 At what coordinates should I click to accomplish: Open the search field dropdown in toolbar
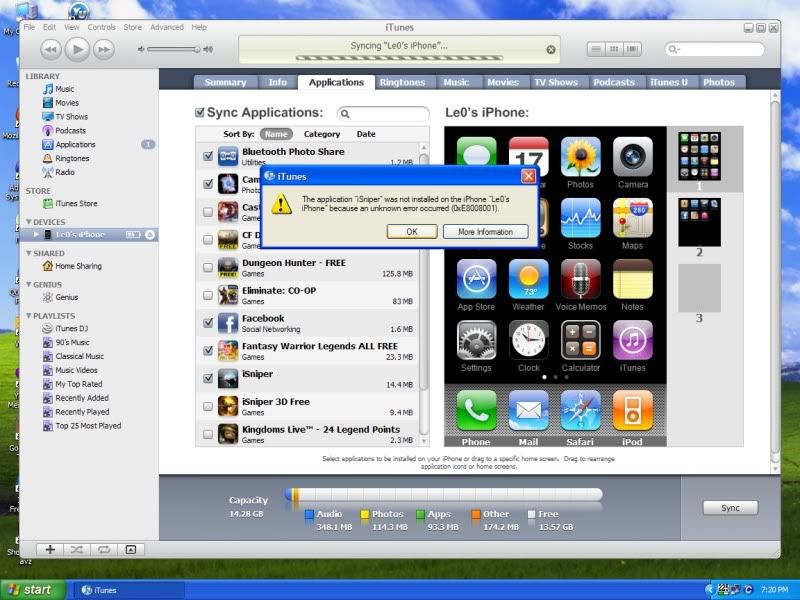[x=674, y=49]
